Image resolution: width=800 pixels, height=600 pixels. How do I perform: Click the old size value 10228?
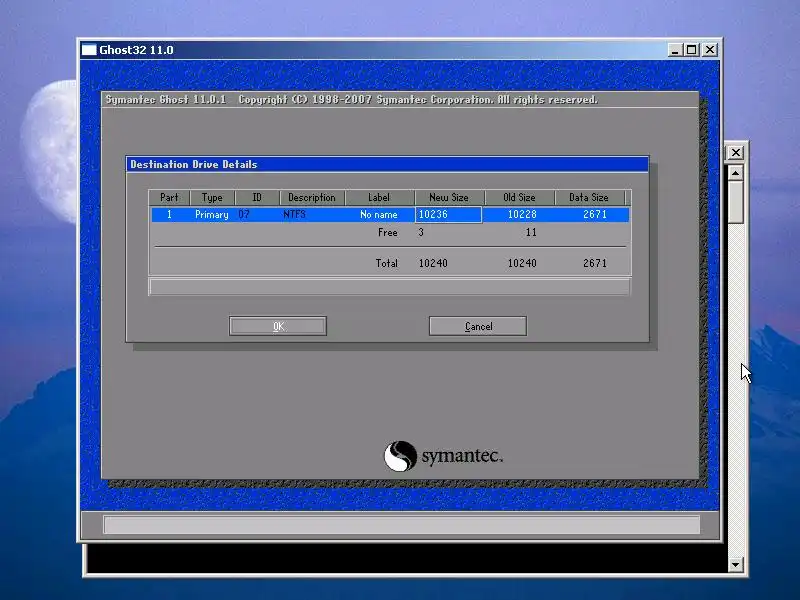click(522, 214)
